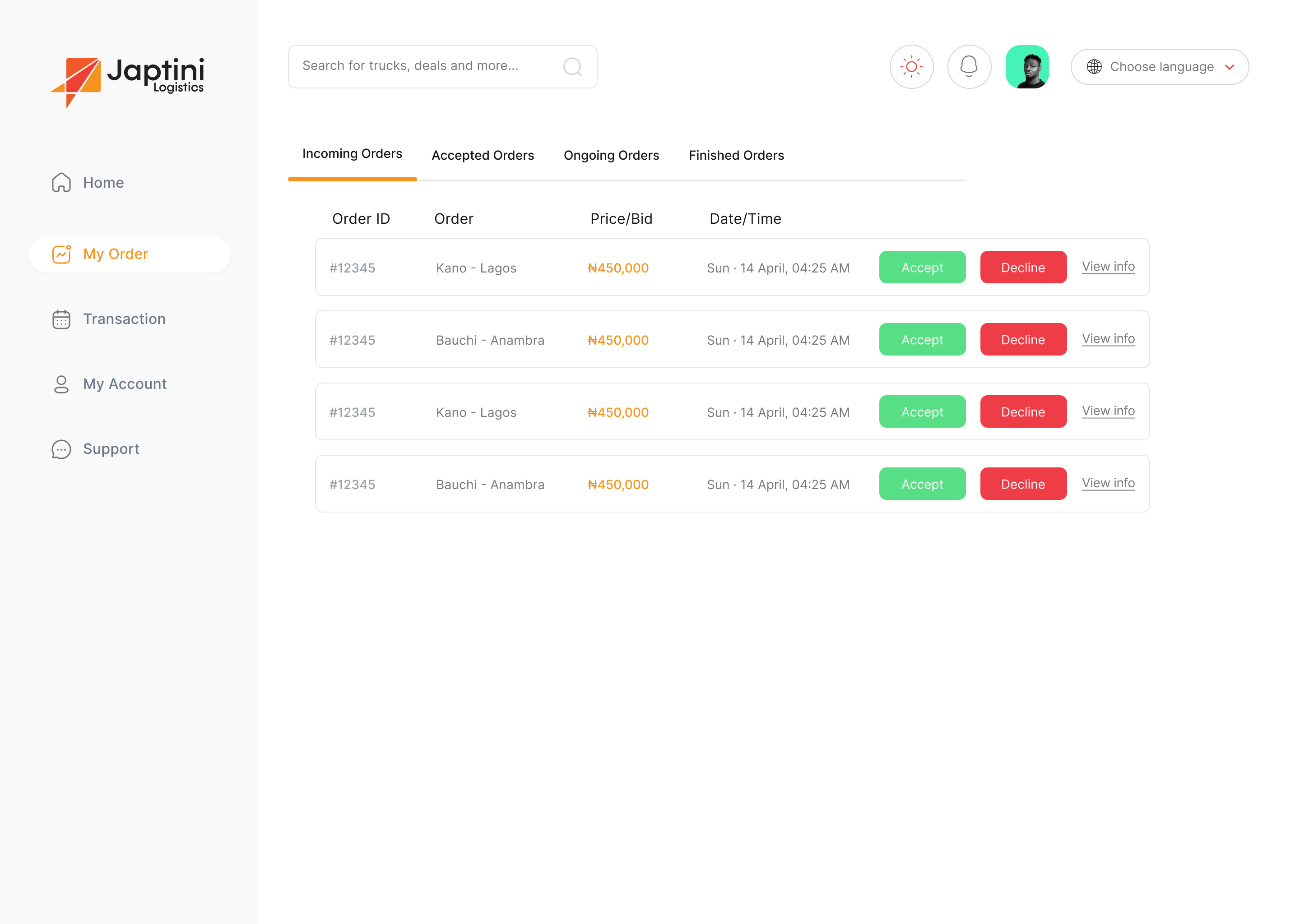Click #12345 in first order row
This screenshot has height=924, width=1300.
point(352,268)
